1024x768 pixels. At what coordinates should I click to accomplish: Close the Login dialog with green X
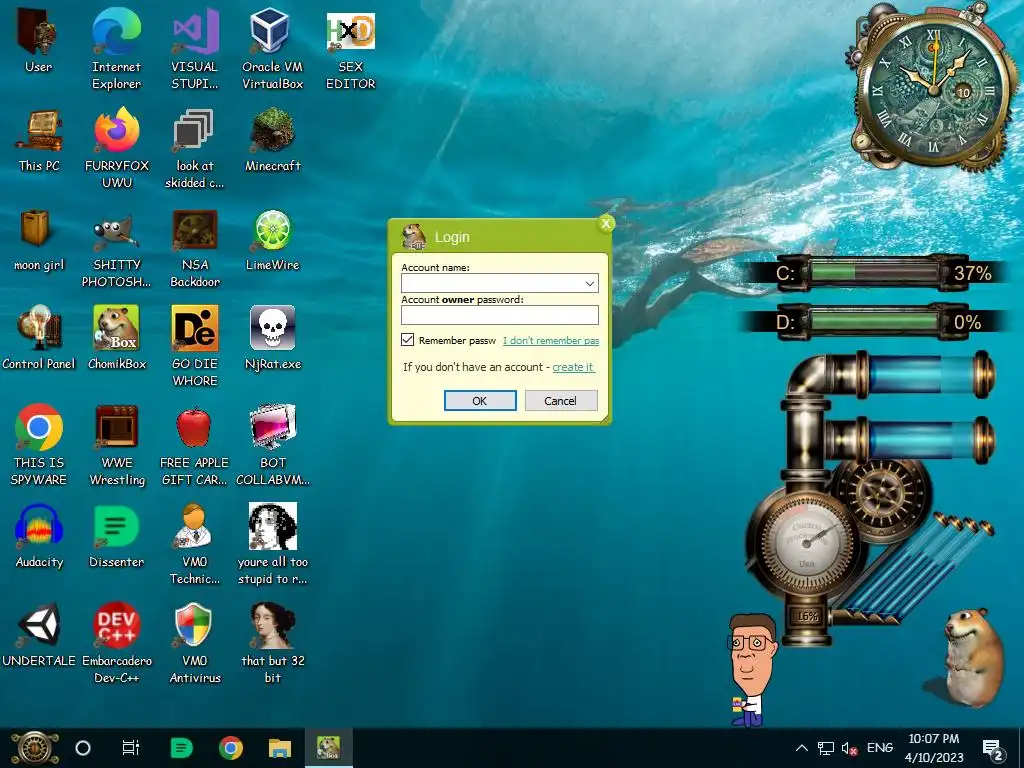point(605,223)
